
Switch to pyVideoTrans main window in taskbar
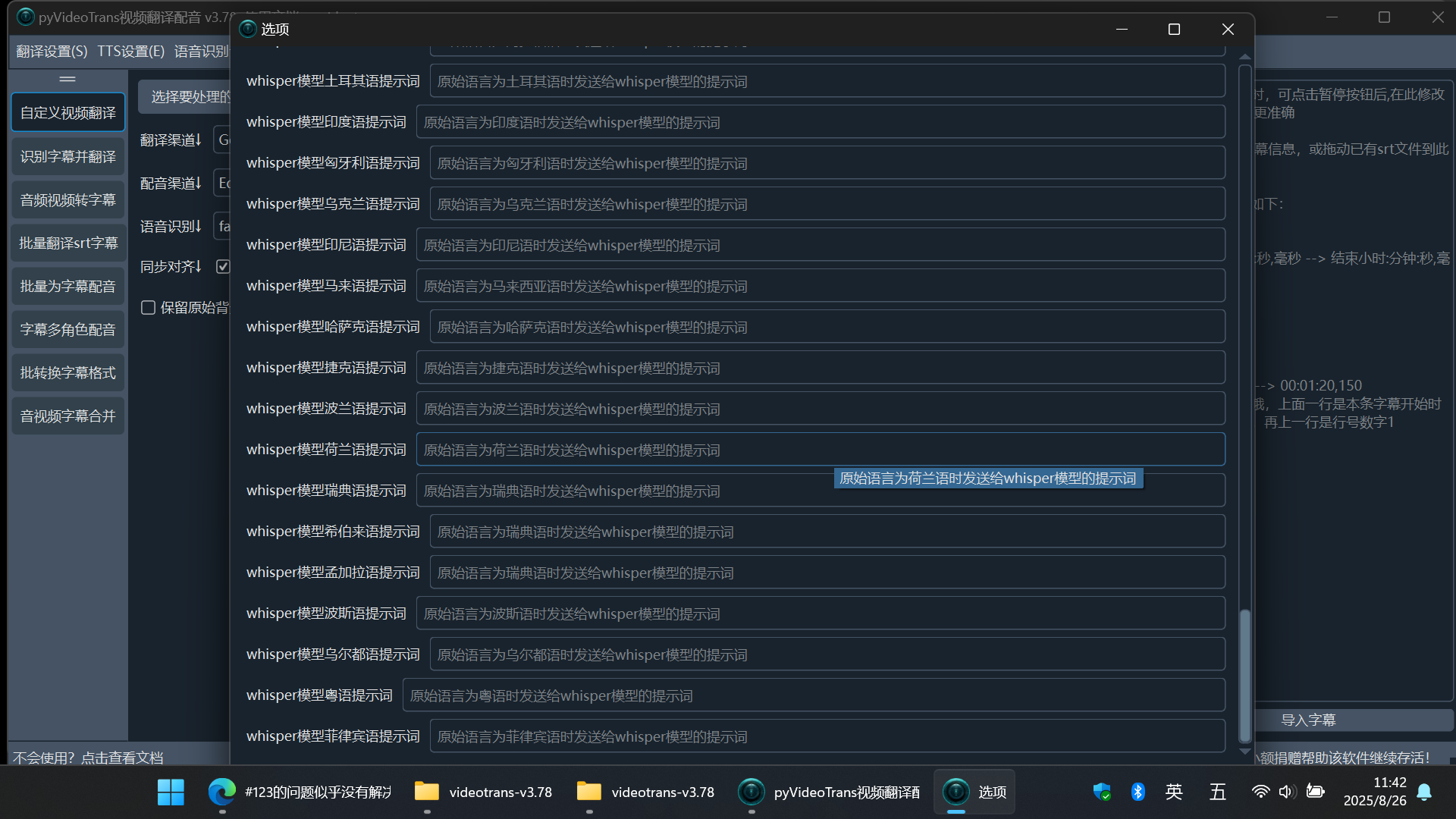pyautogui.click(x=828, y=792)
